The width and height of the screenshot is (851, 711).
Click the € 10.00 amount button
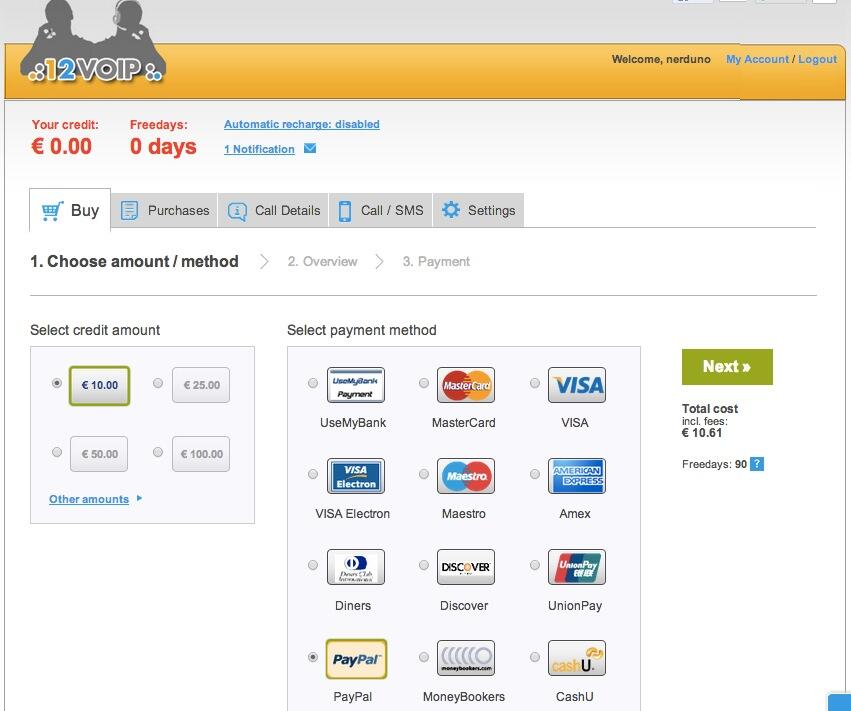[x=99, y=385]
